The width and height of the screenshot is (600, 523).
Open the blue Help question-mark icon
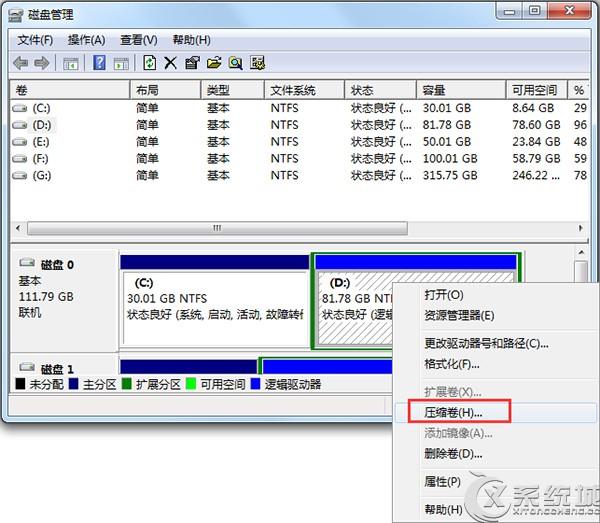[x=99, y=62]
